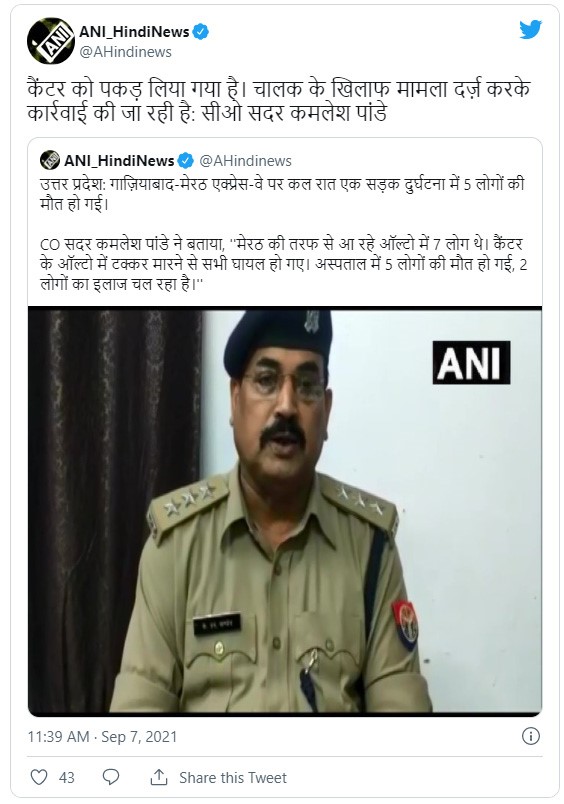The height and width of the screenshot is (804, 564).
Task: Click the 43 likes count
Action: pos(67,778)
